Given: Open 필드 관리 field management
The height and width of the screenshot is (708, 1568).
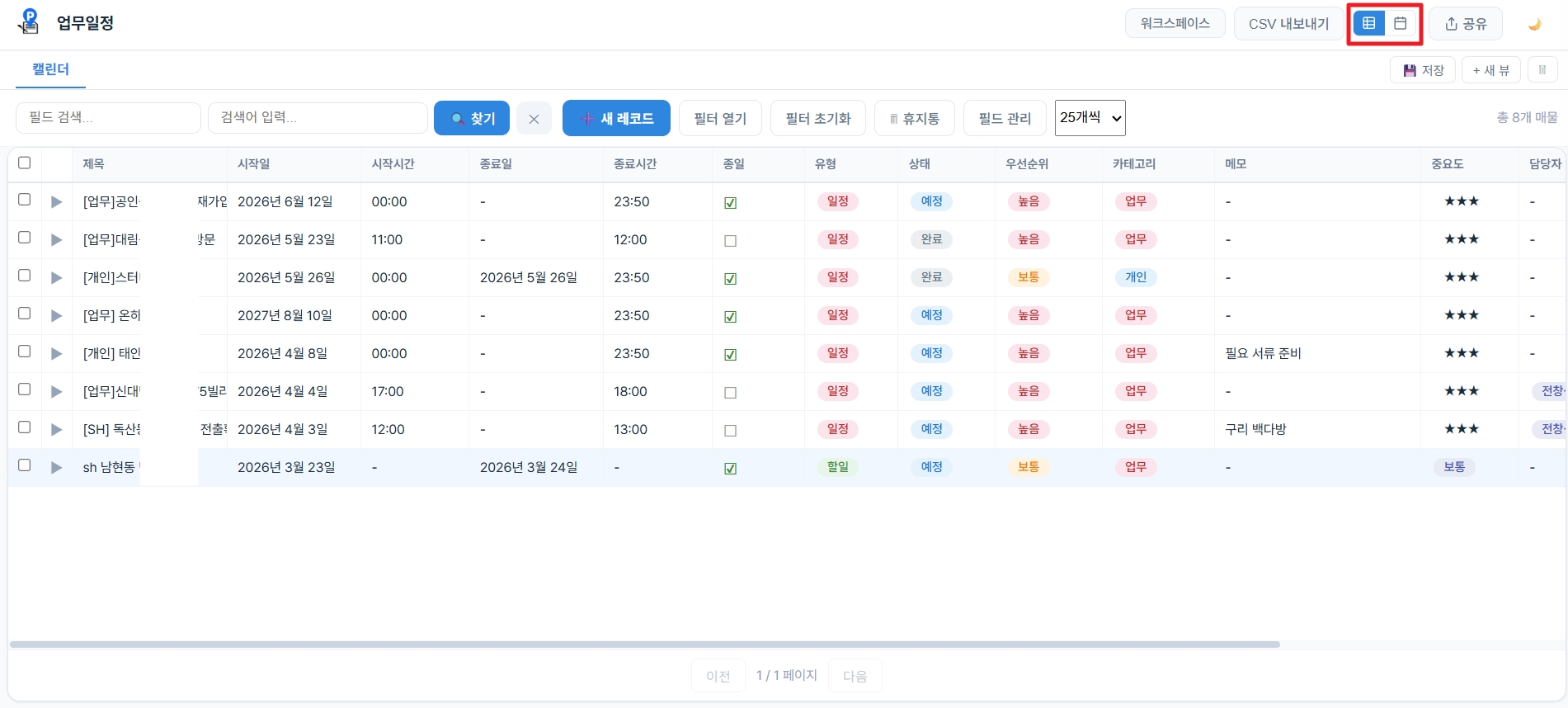Looking at the screenshot, I should (x=1005, y=118).
